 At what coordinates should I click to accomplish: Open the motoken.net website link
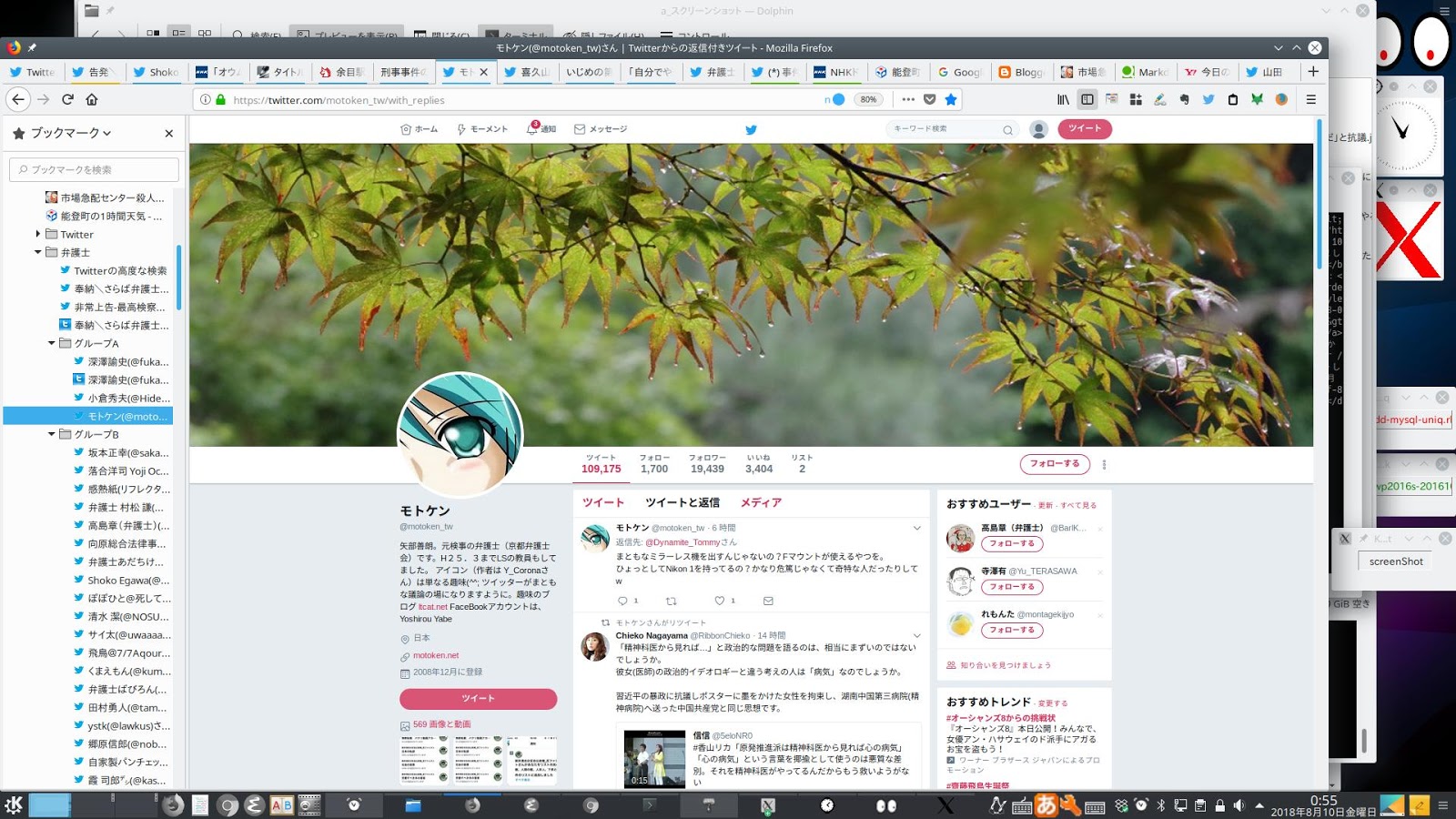[436, 655]
